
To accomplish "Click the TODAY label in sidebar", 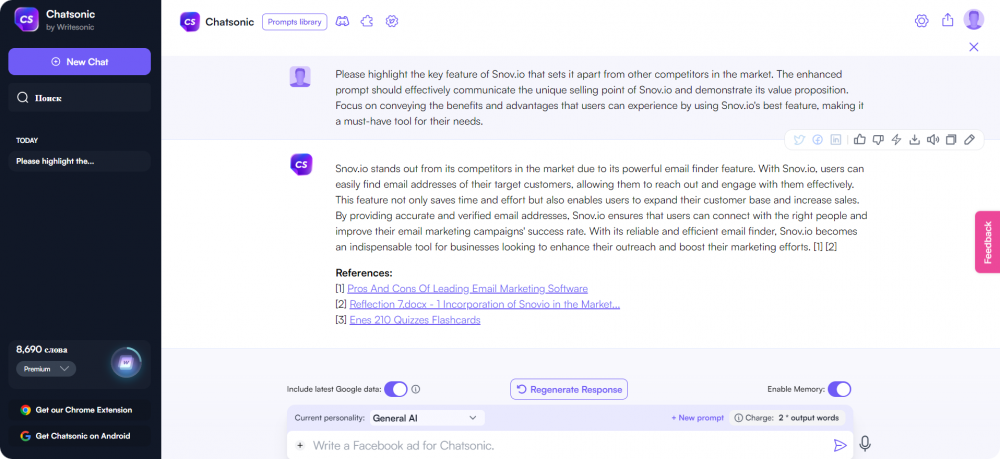I will [27, 140].
